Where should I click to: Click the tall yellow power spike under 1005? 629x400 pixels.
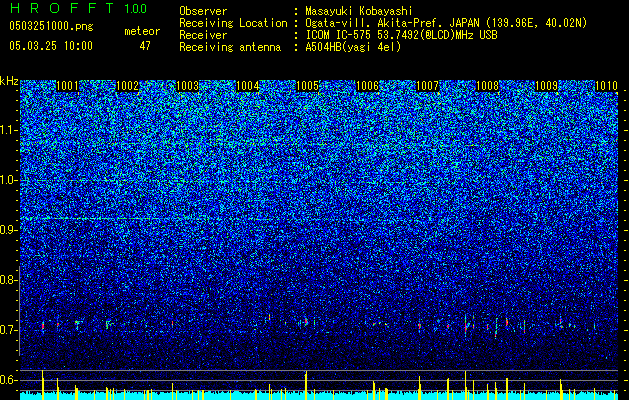click(x=306, y=385)
